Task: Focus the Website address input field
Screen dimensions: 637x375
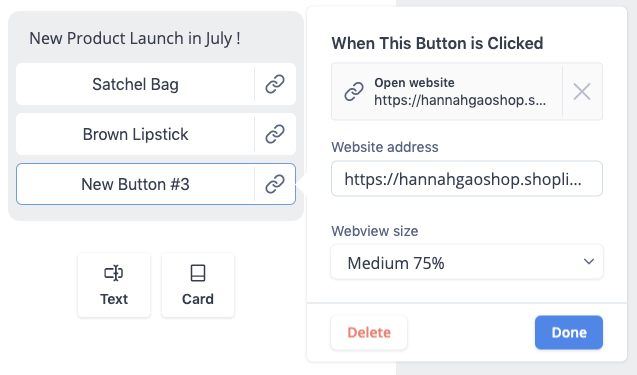Action: click(x=467, y=179)
